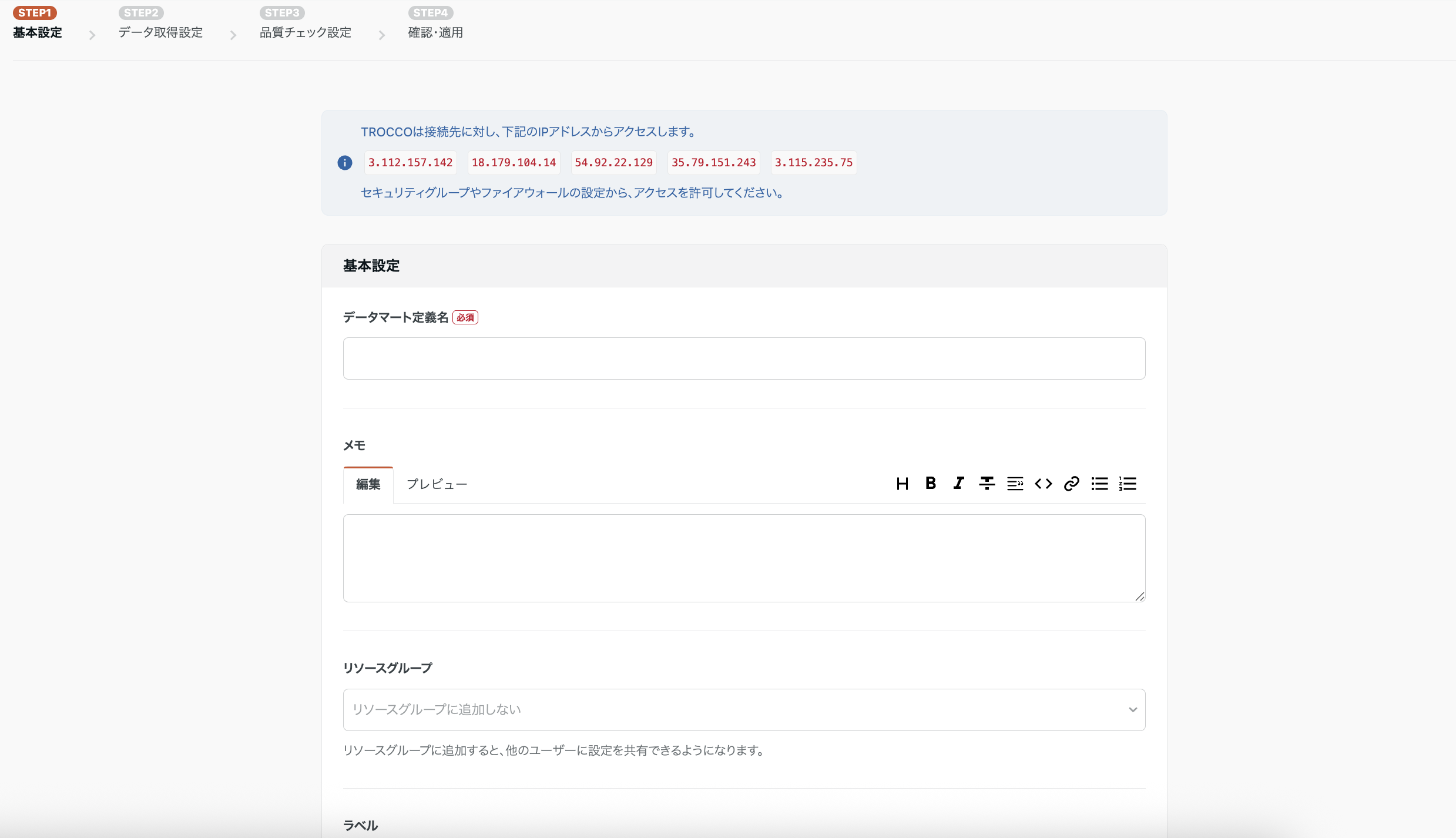Select IP address 3.112.157.142
Screen dimensions: 1456x838
[411, 163]
